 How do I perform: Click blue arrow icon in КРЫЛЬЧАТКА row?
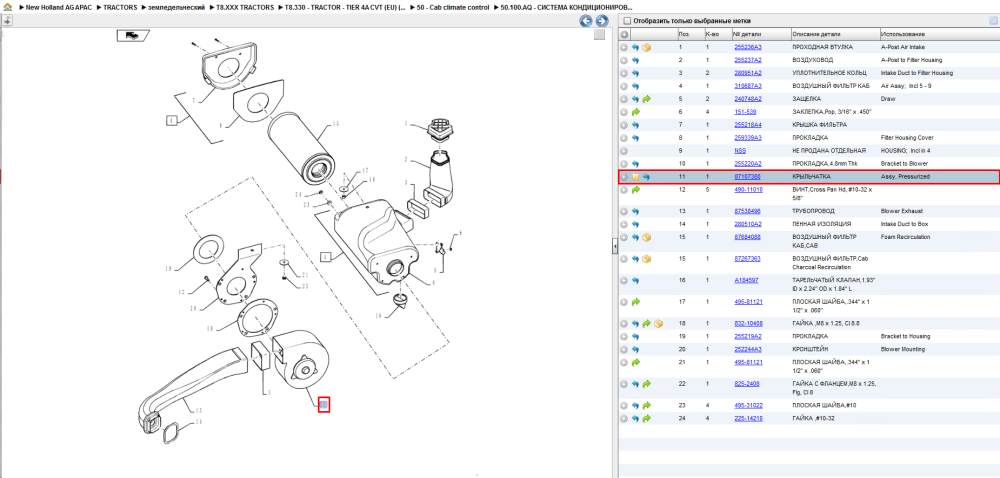pos(647,177)
